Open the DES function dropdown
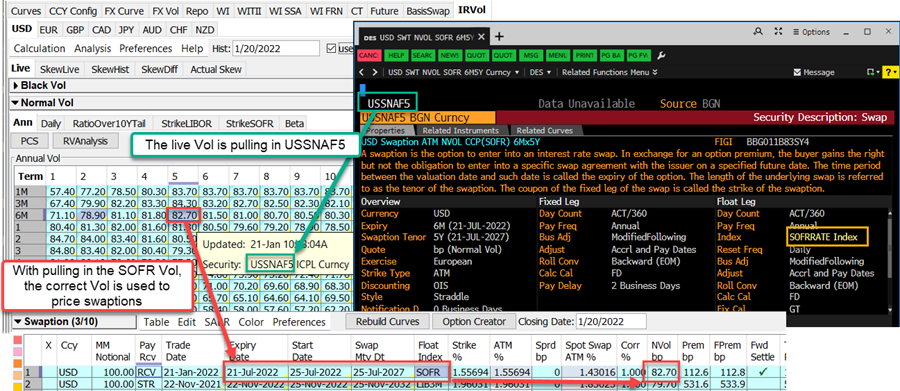The width and height of the screenshot is (900, 391). [540, 72]
